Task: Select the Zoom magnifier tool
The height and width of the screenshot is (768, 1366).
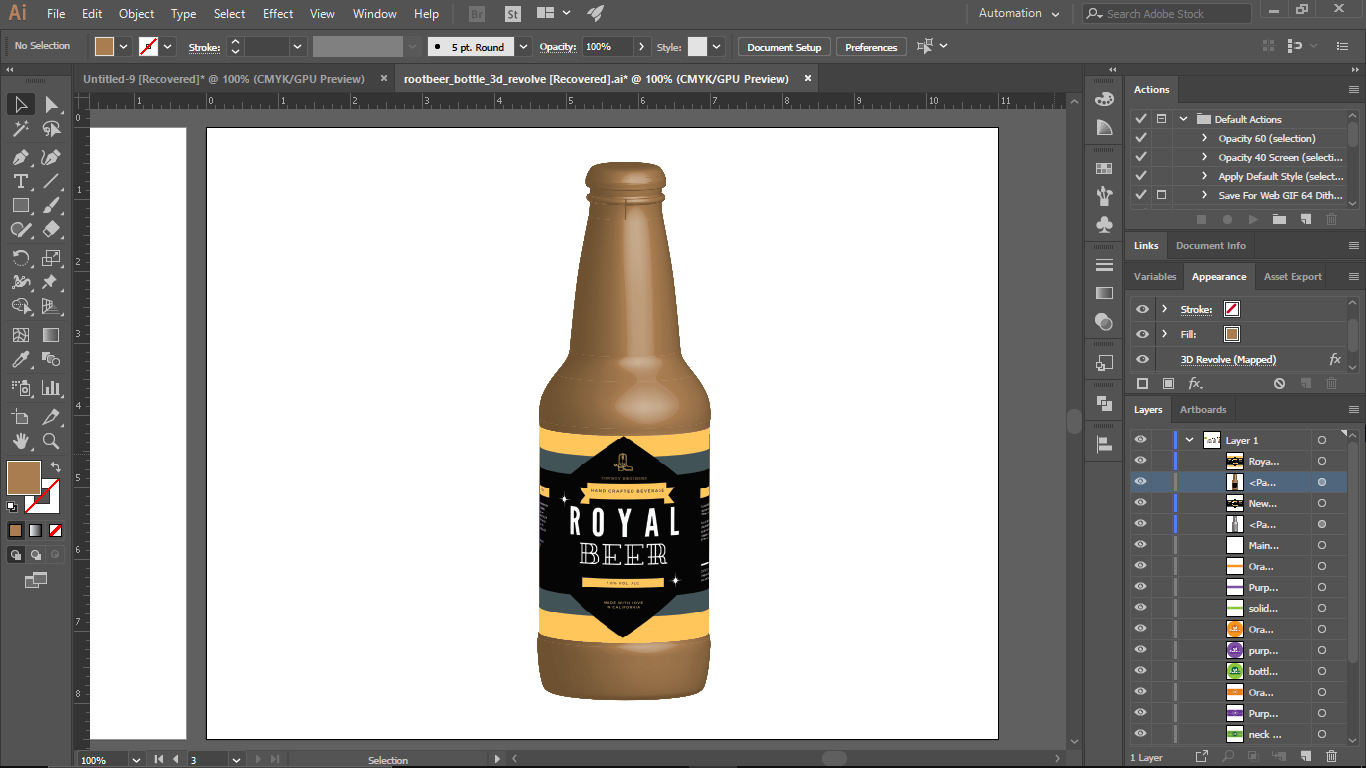Action: 51,441
